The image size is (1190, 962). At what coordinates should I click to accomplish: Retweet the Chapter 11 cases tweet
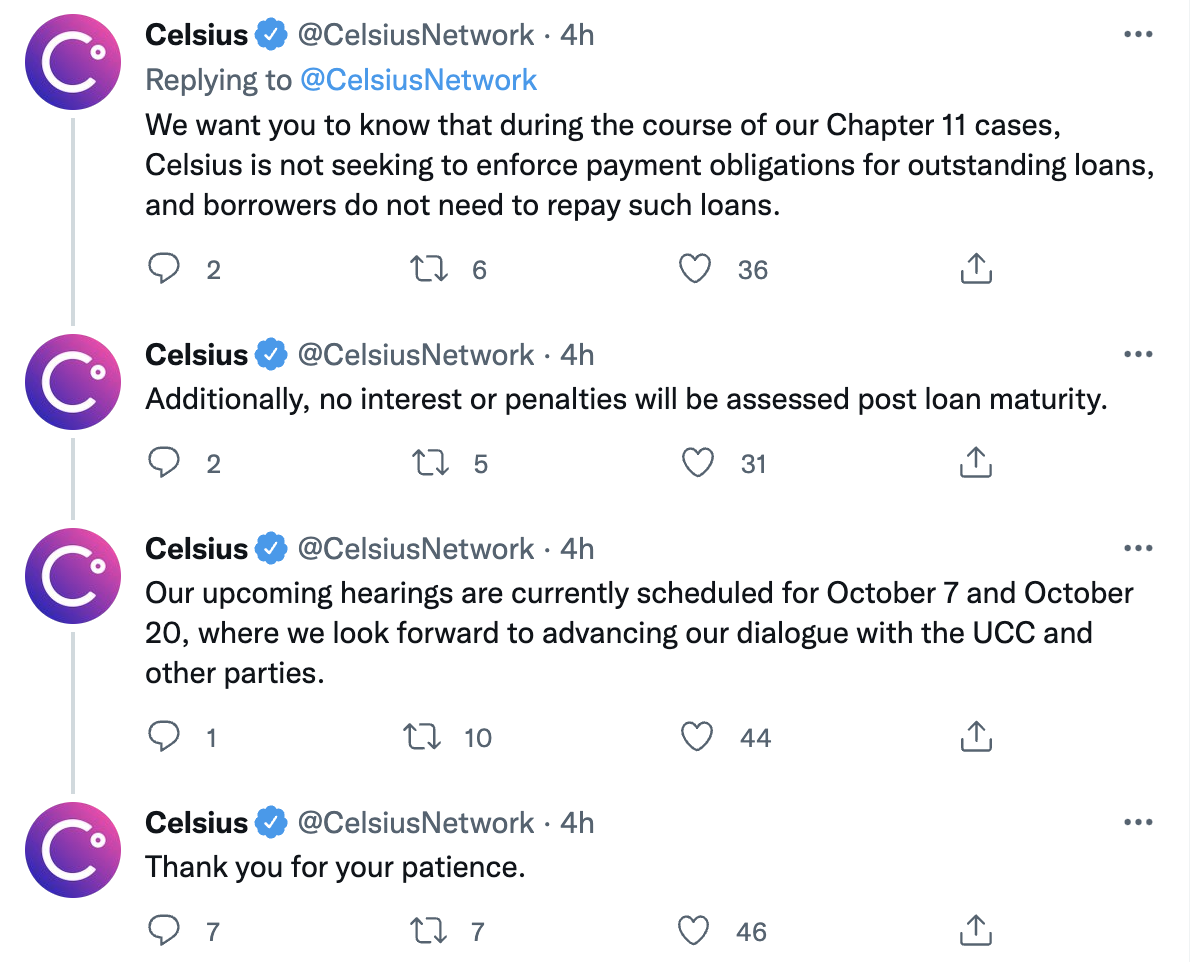[x=429, y=269]
